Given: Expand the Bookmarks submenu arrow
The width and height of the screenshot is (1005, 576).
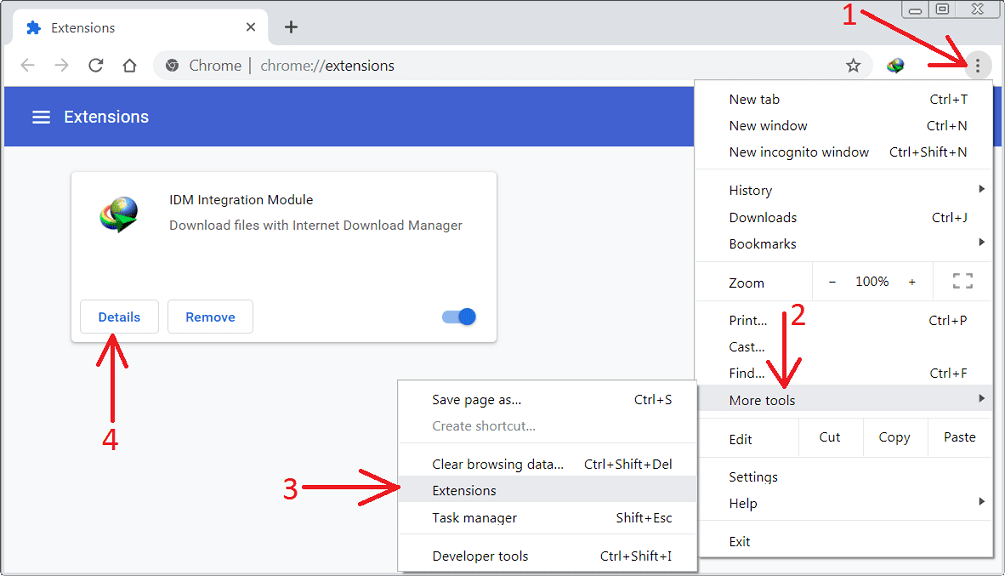Looking at the screenshot, I should click(x=981, y=243).
